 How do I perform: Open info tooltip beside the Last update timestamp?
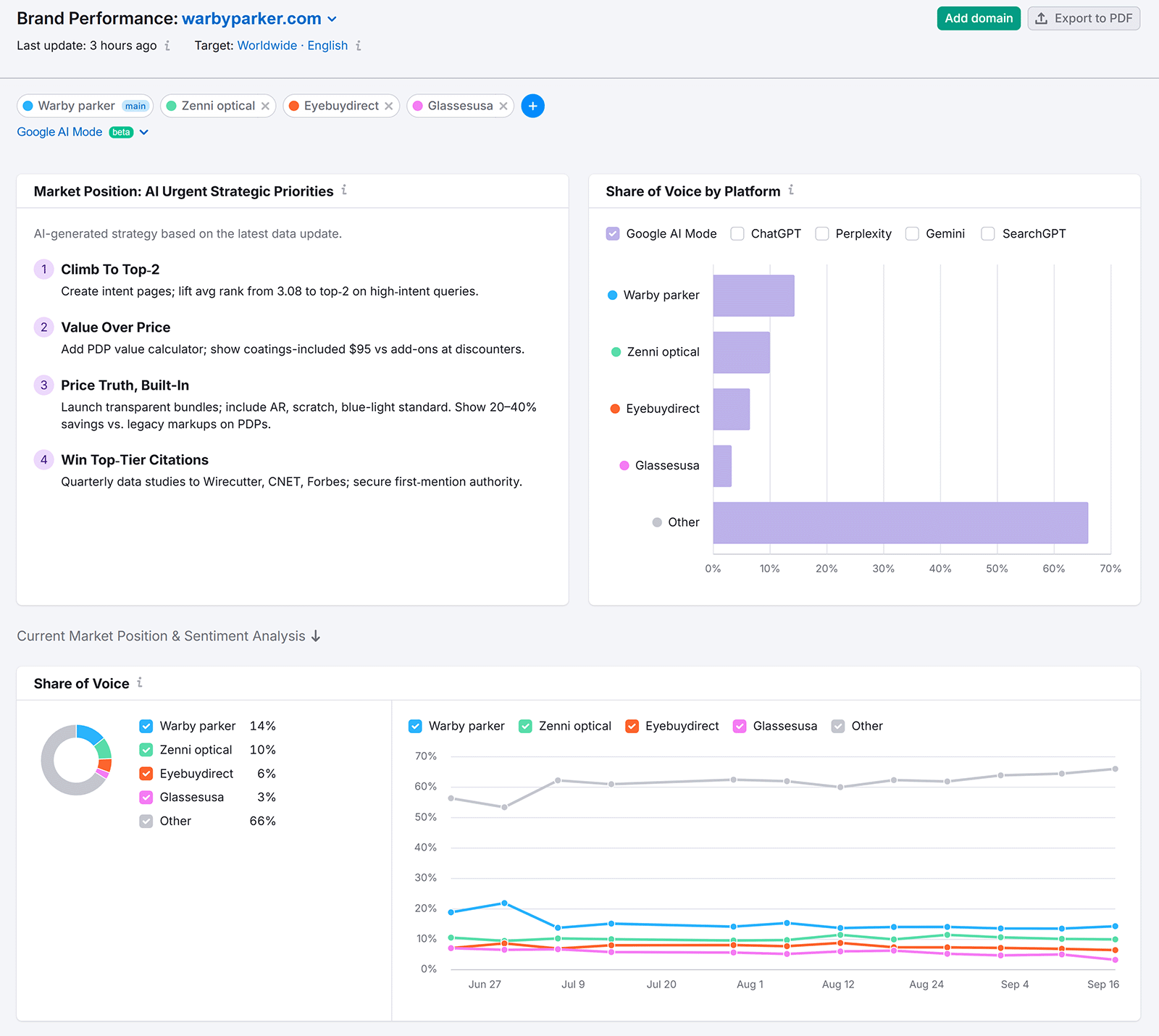[x=167, y=46]
